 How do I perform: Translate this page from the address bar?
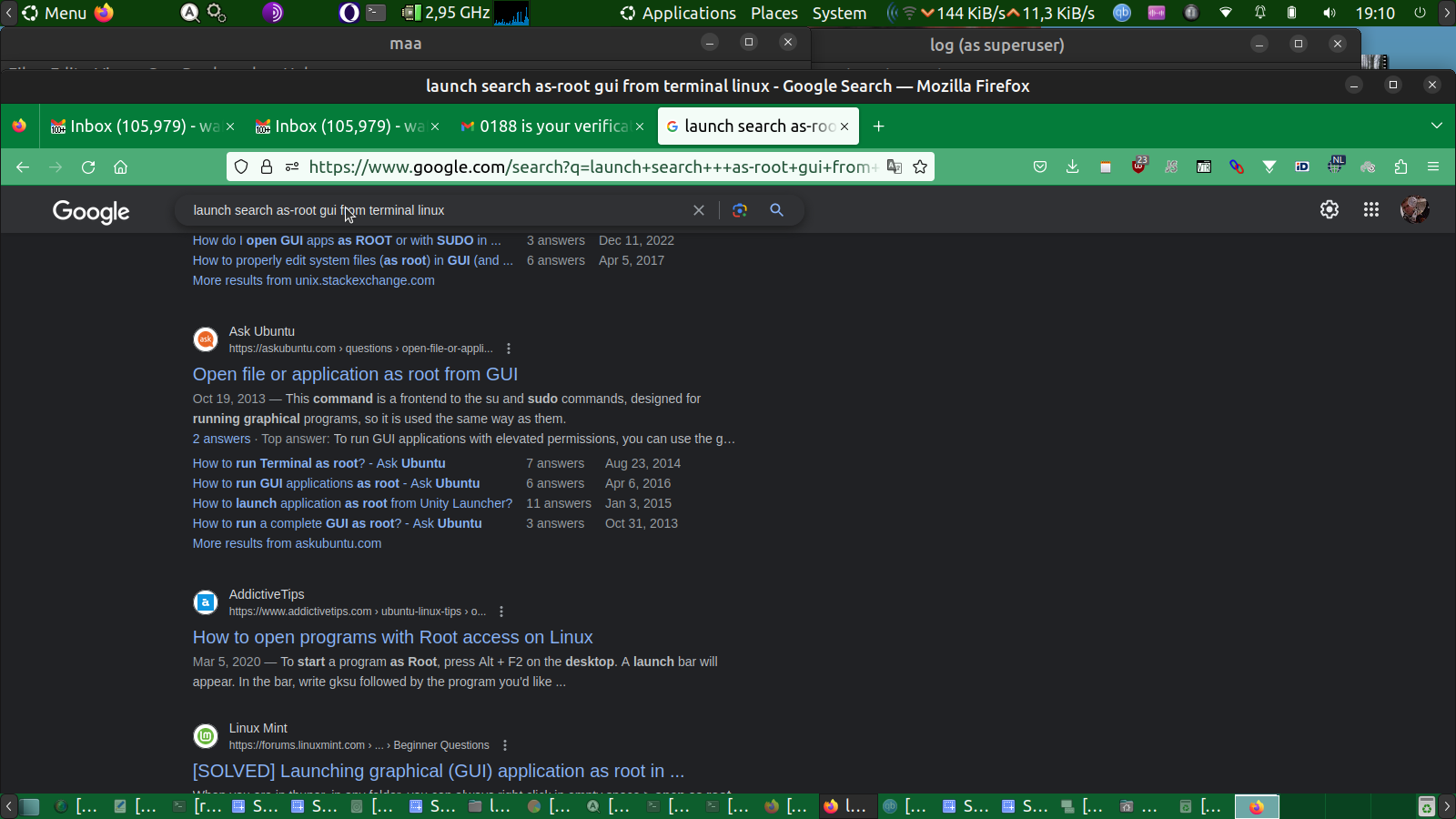coord(895,167)
